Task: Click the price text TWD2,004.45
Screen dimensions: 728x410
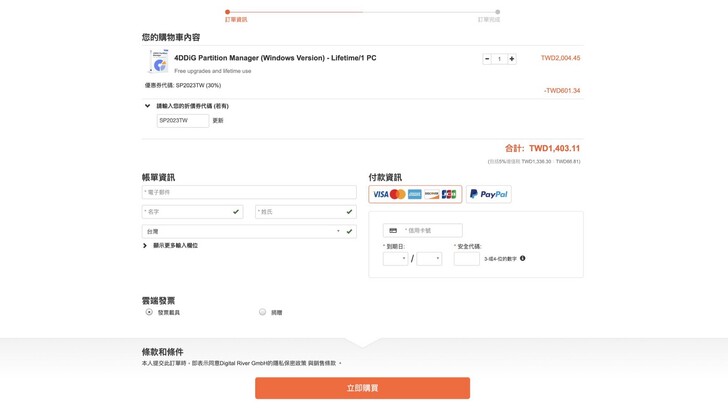Action: 560,58
